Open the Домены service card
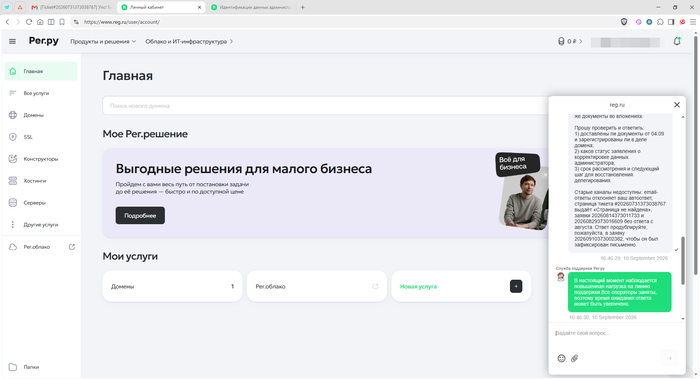 click(x=172, y=286)
